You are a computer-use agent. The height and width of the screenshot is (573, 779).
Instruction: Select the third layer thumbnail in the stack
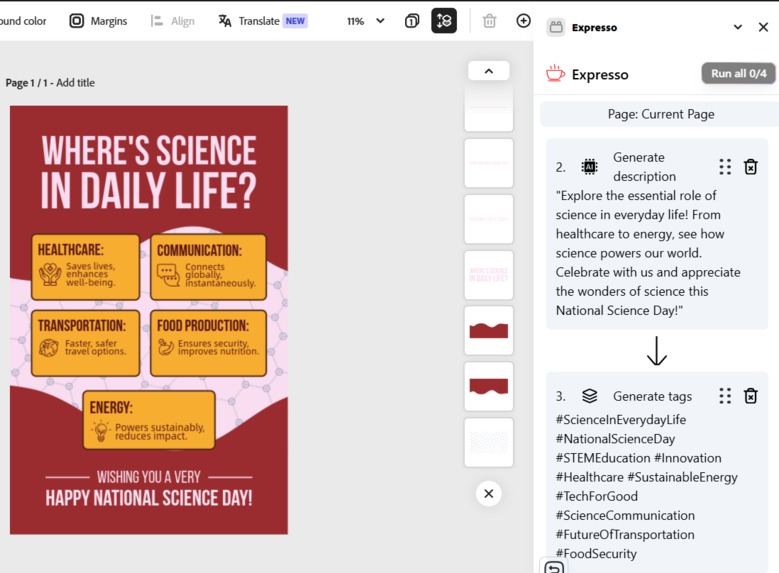[489, 219]
